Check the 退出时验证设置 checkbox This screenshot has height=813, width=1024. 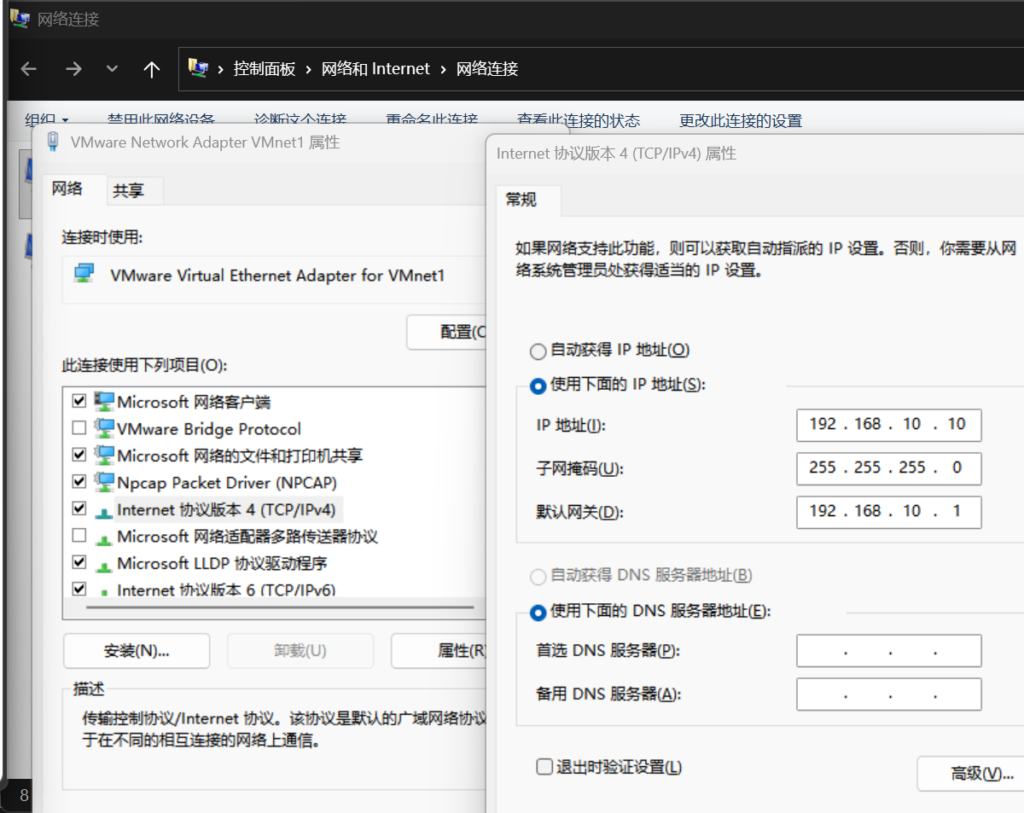tap(544, 767)
